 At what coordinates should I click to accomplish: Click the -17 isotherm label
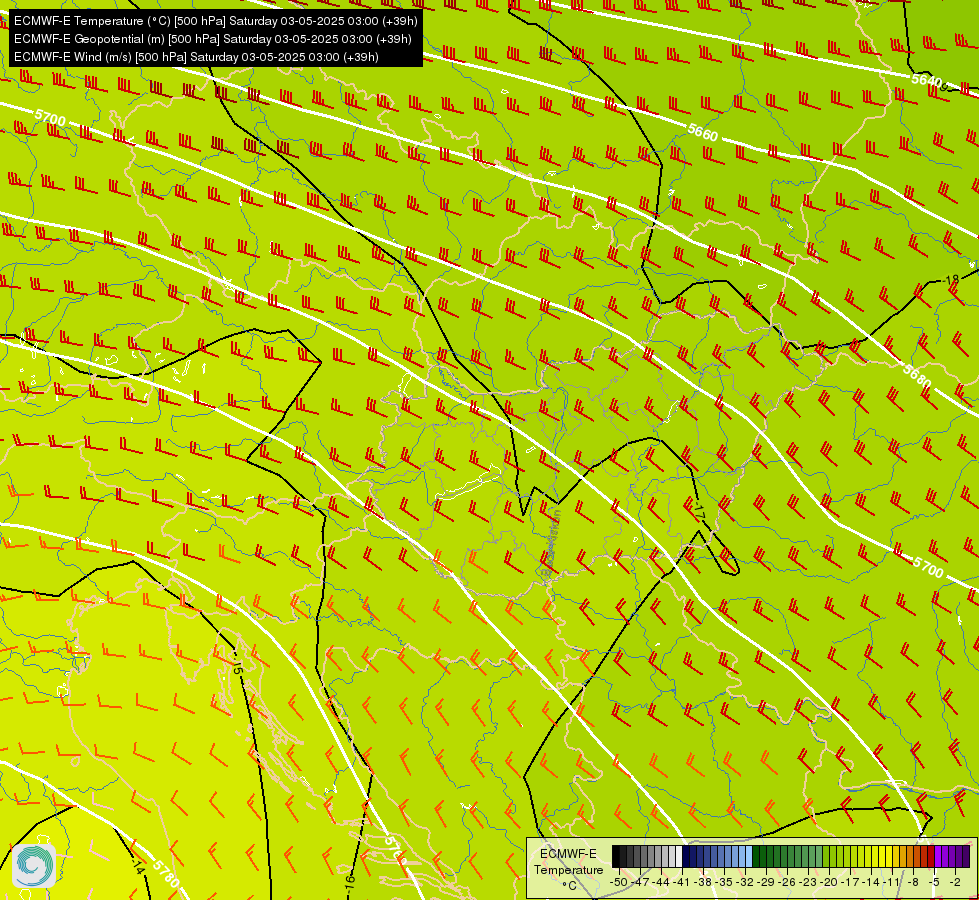point(699,510)
